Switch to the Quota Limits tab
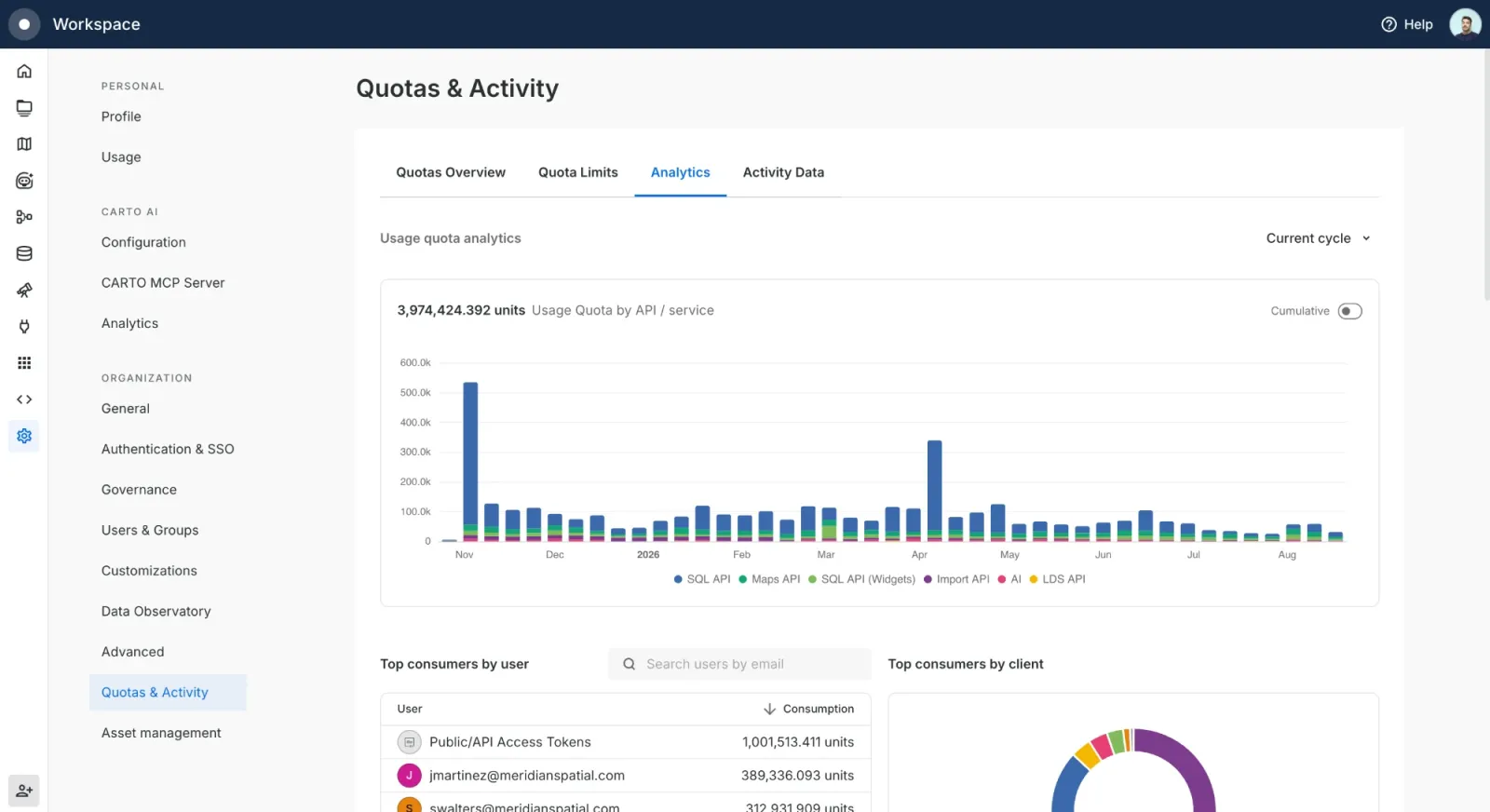This screenshot has height=812, width=1490. [x=578, y=172]
